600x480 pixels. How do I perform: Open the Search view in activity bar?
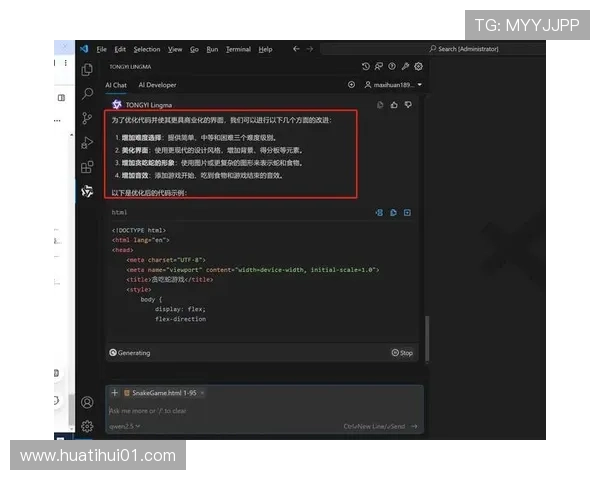pyautogui.click(x=88, y=93)
